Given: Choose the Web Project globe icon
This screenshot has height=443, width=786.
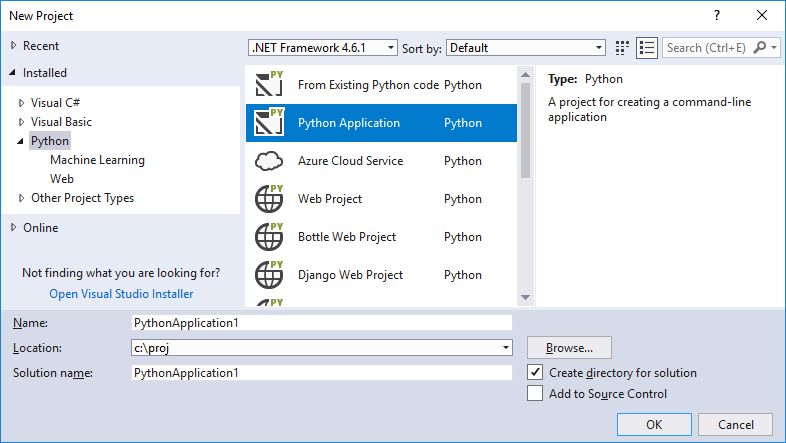Looking at the screenshot, I should click(x=269, y=199).
